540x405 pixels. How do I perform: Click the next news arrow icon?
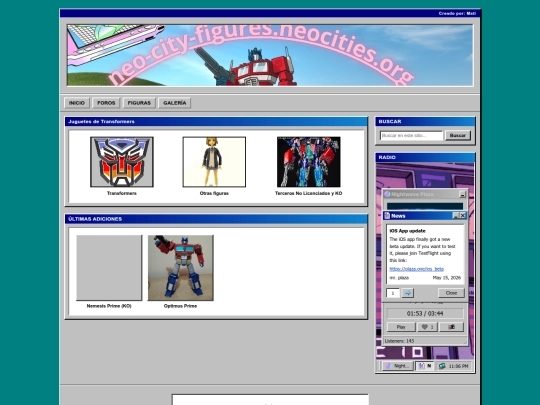[408, 293]
